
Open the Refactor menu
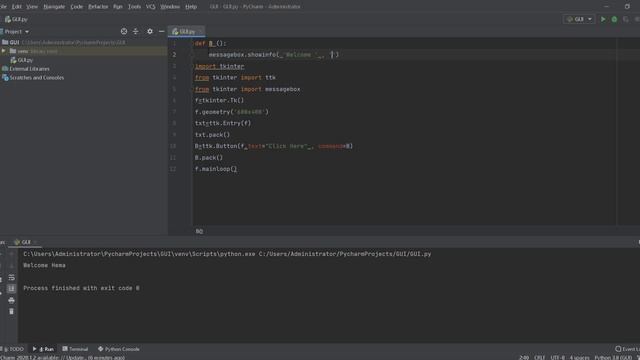coord(98,7)
